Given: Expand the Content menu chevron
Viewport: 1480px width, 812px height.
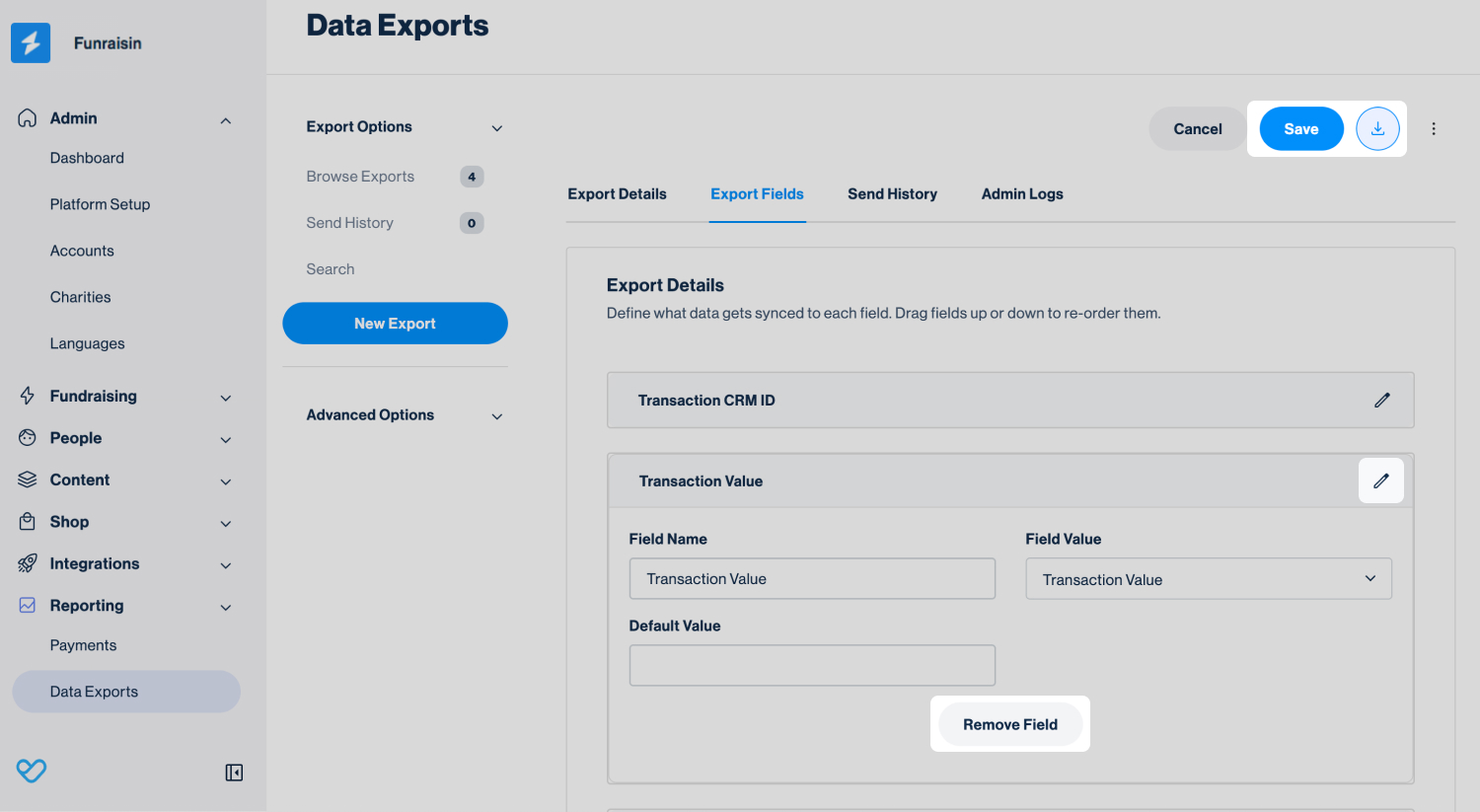Looking at the screenshot, I should [226, 481].
